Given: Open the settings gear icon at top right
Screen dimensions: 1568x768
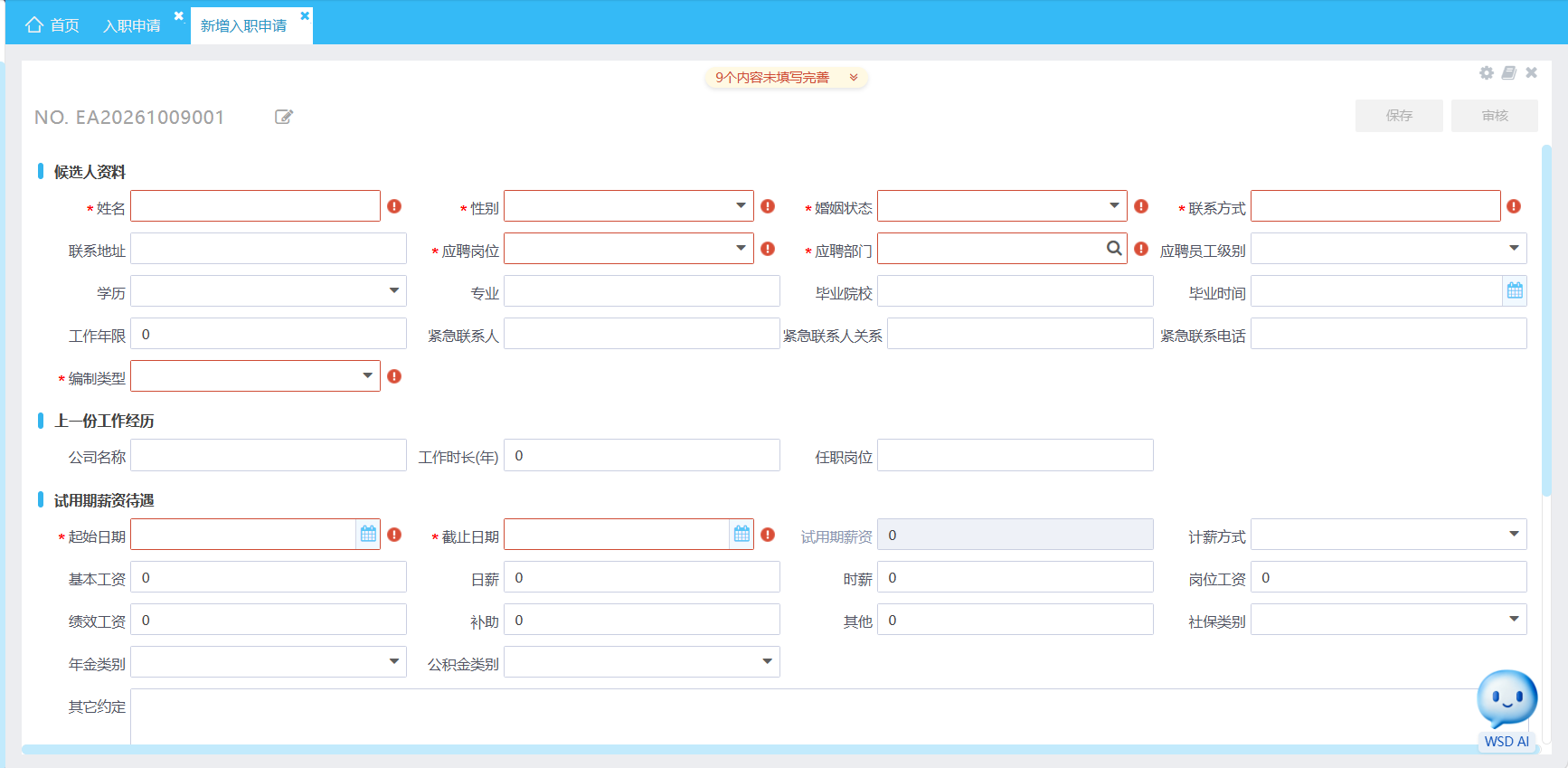Looking at the screenshot, I should pyautogui.click(x=1487, y=72).
